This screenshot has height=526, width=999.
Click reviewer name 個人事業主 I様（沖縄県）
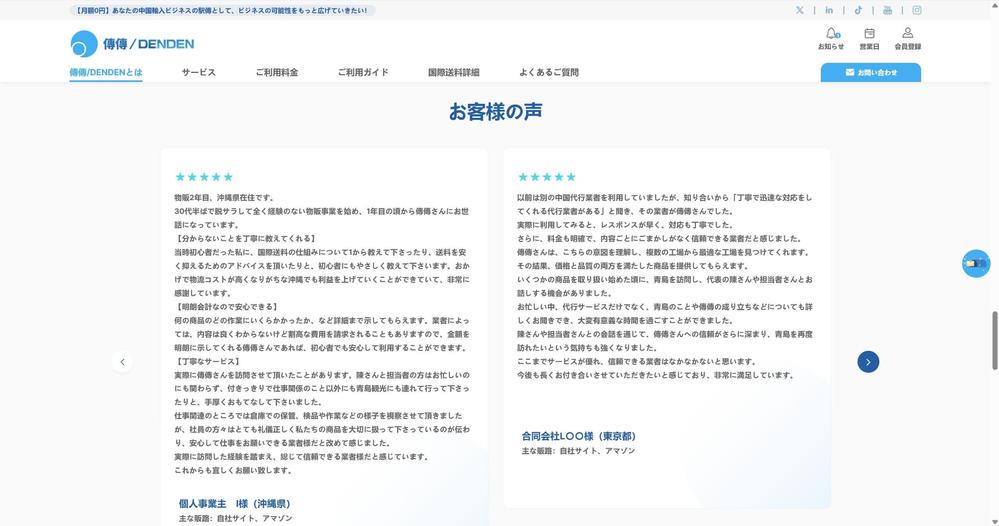coord(234,504)
